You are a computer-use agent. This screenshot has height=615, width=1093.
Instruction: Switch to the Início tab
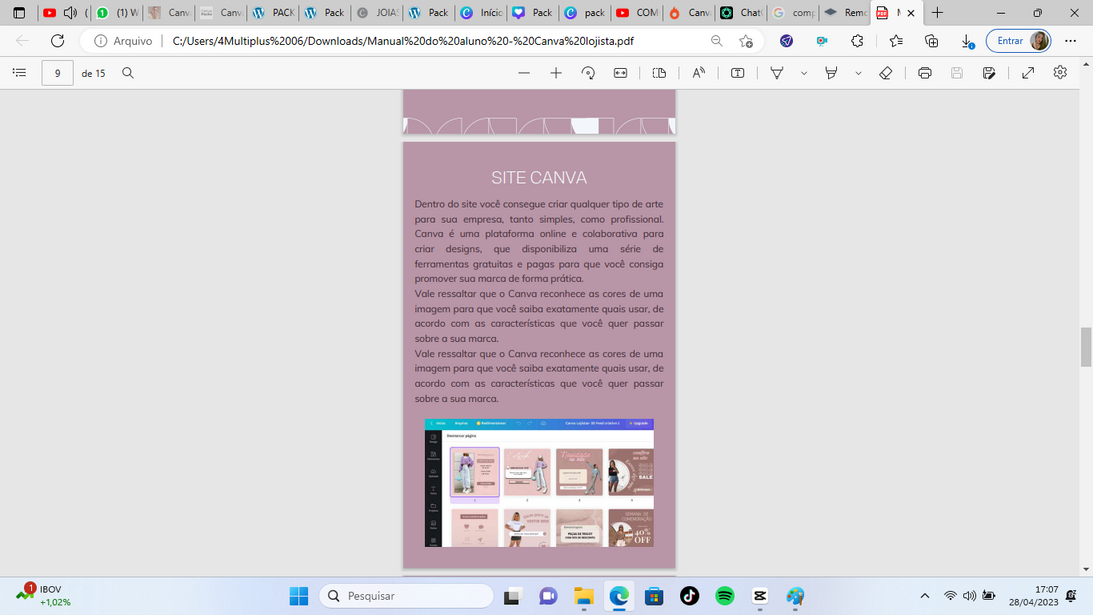(x=481, y=13)
